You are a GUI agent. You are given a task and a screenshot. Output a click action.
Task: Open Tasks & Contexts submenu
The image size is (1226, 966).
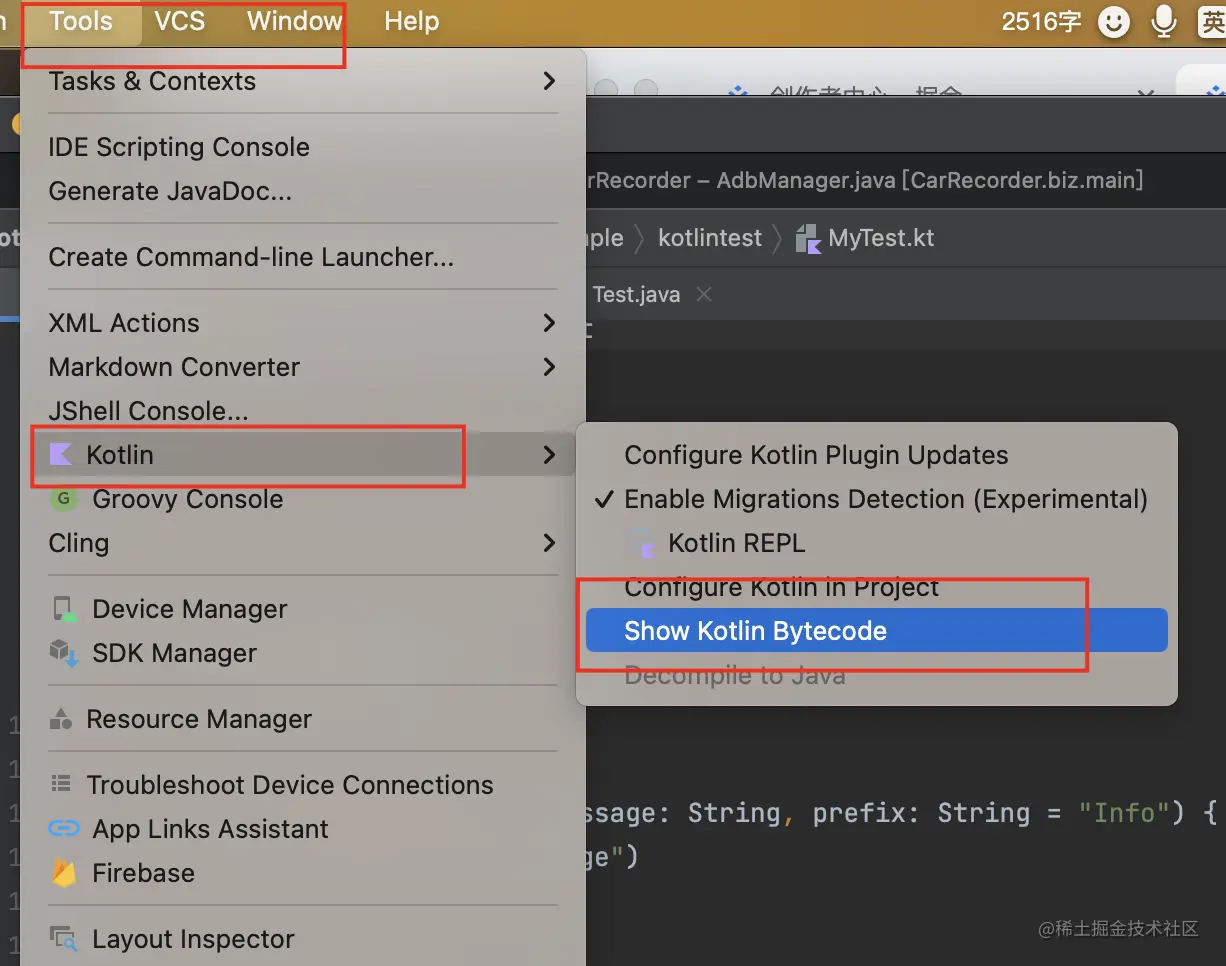click(x=303, y=81)
